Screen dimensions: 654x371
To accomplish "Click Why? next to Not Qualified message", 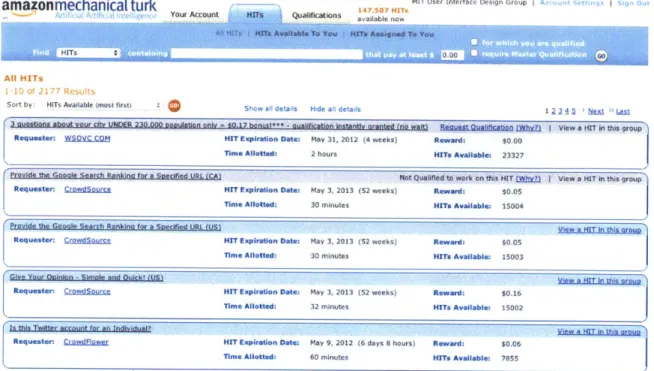I will coord(528,179).
